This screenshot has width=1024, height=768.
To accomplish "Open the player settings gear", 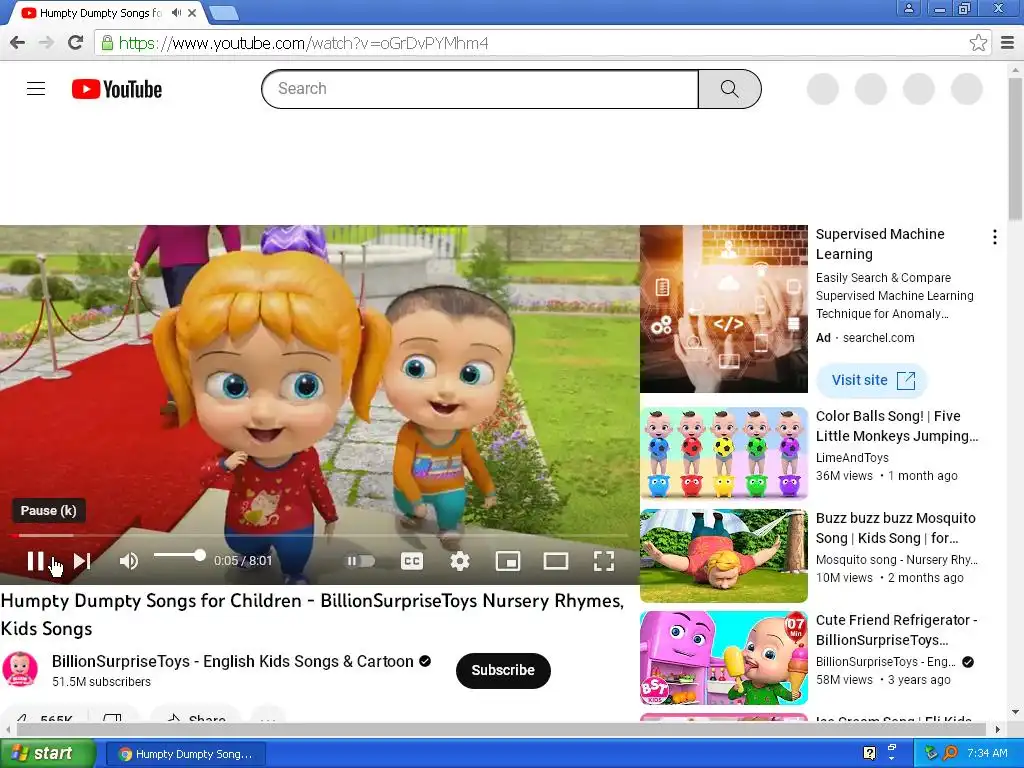I will tap(460, 561).
